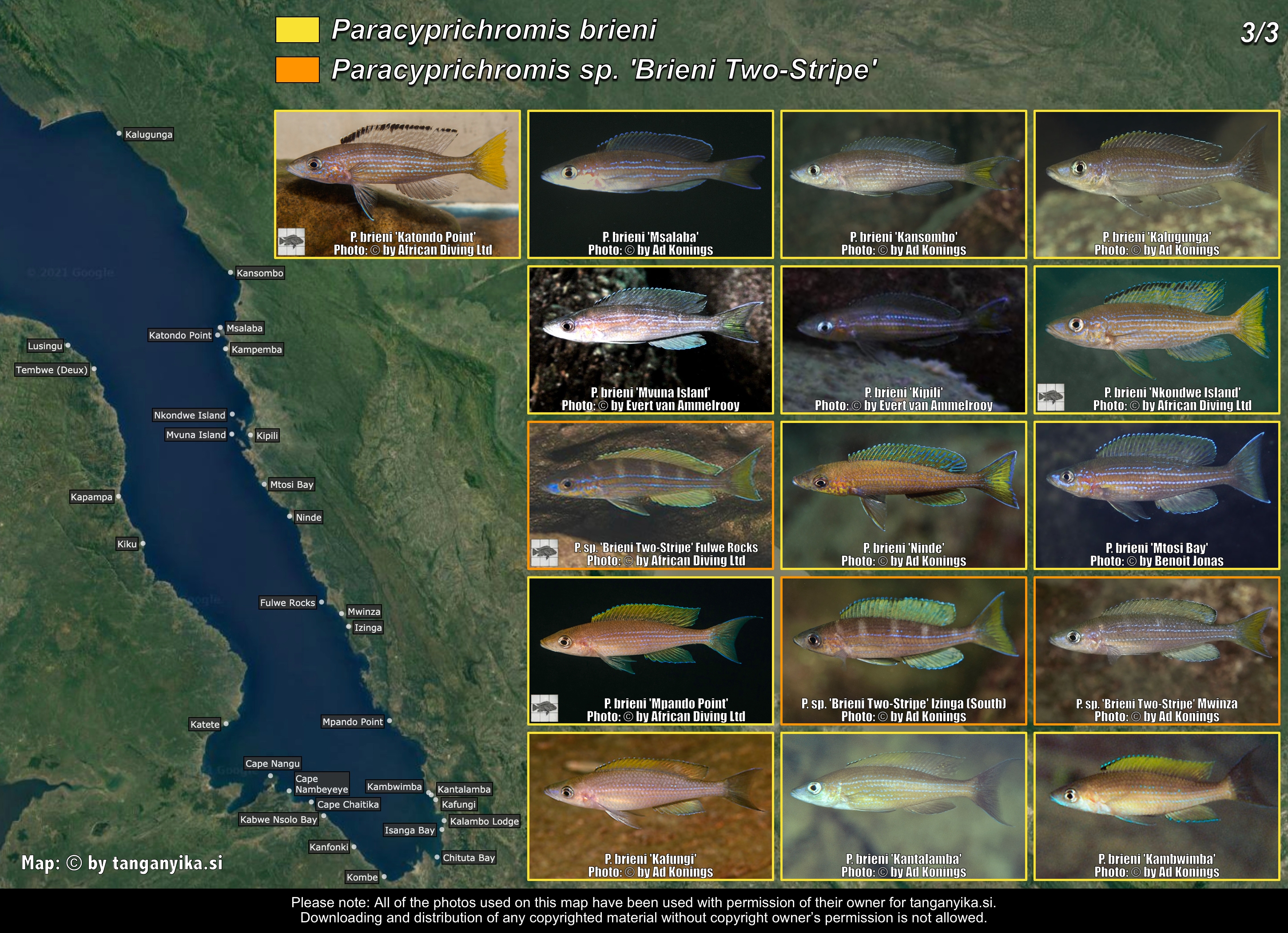Screen dimensions: 1288x933
Task: Click the Kalugunga map label
Action: (x=149, y=135)
